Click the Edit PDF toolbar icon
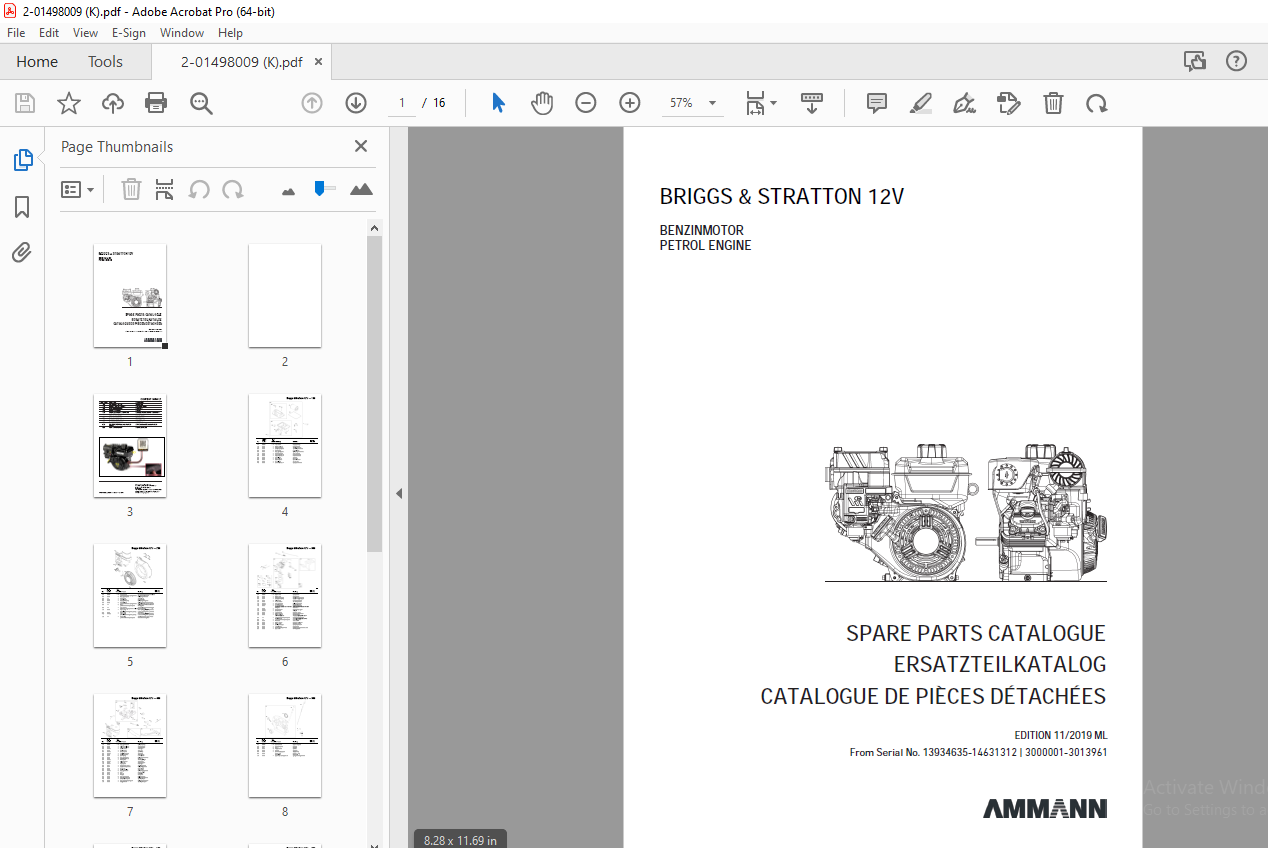Screen dimensions: 1268x848 coord(1009,103)
